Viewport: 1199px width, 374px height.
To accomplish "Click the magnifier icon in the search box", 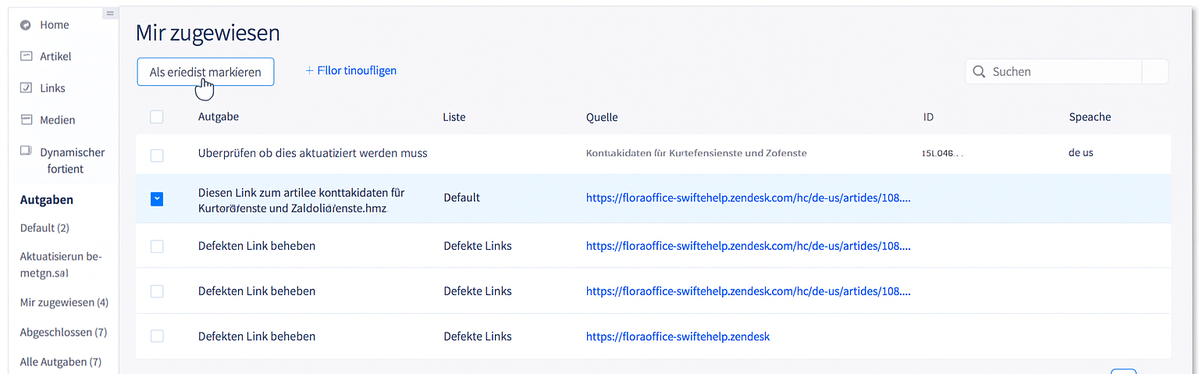I will point(978,72).
